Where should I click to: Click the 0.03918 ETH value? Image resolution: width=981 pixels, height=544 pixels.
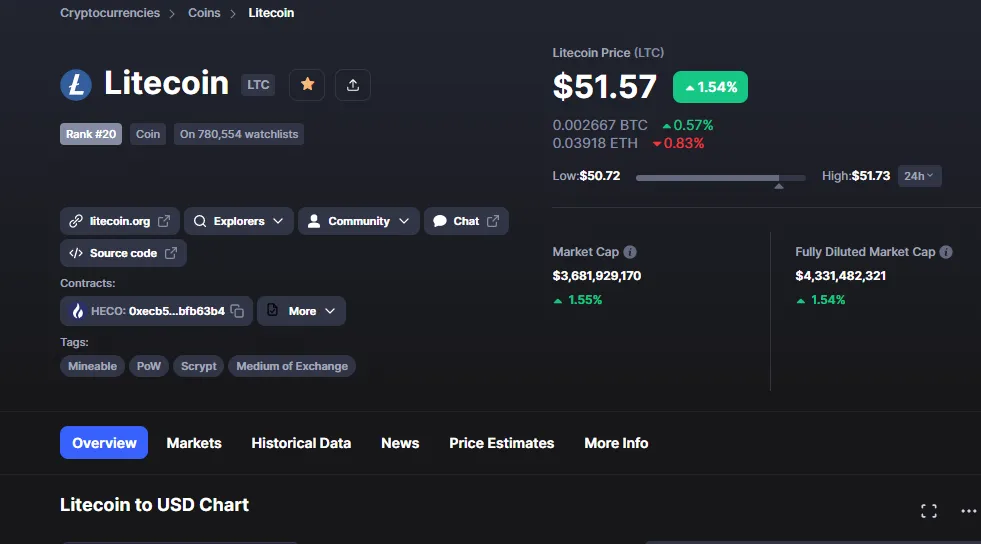click(595, 143)
